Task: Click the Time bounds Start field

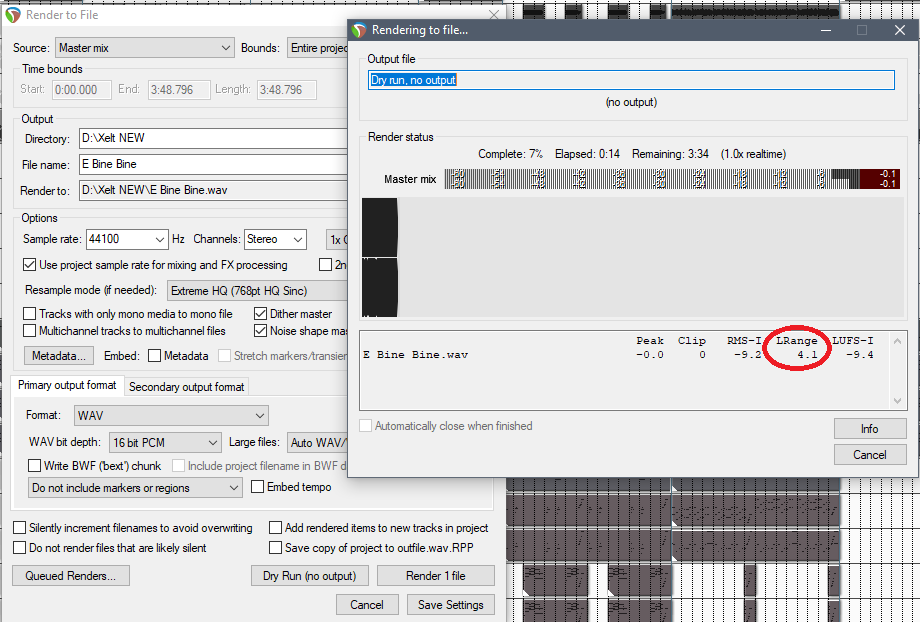Action: coord(82,90)
